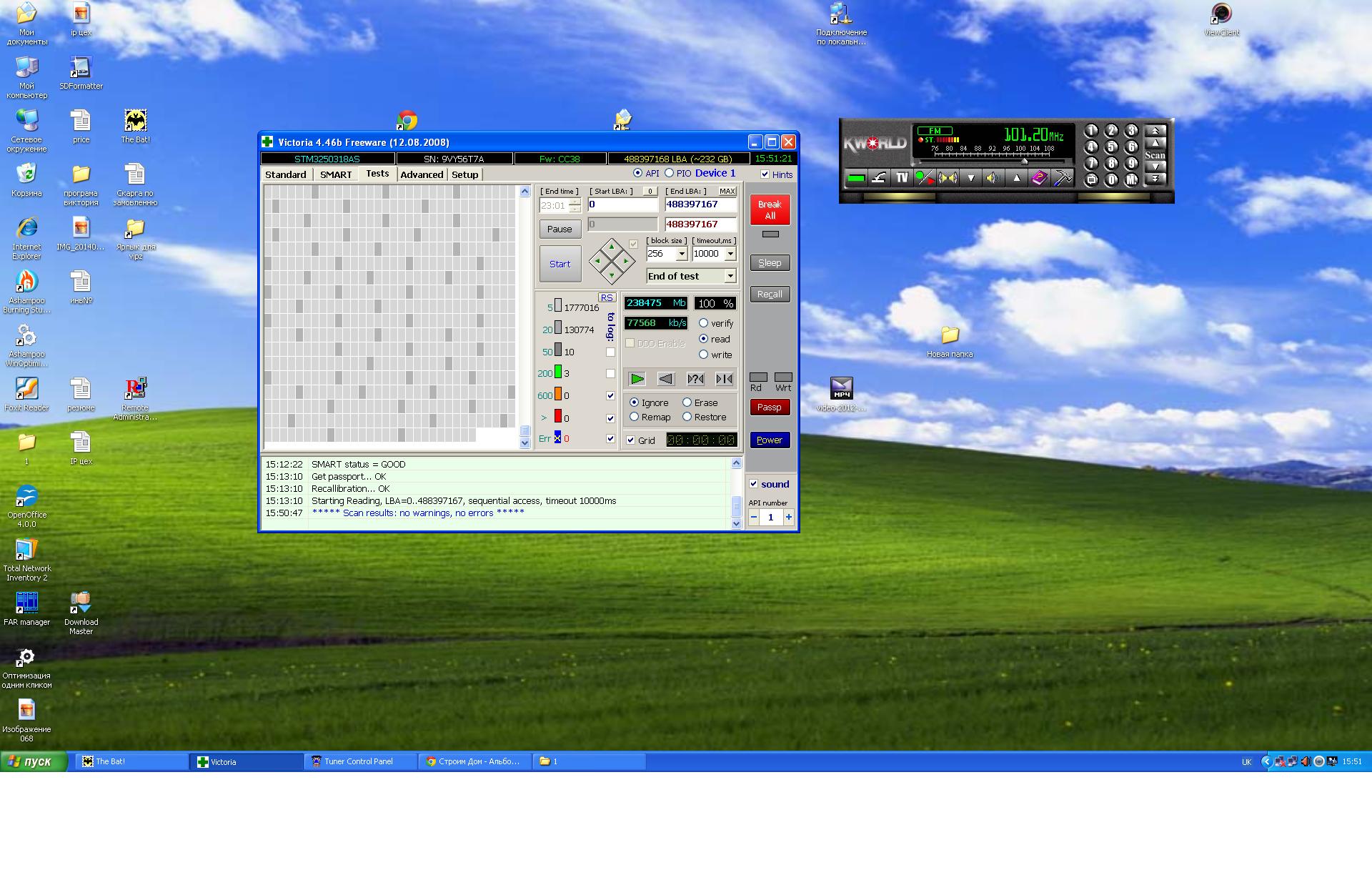Click the TV mode button in KWorld tuner
The image size is (1372, 875).
tap(902, 178)
